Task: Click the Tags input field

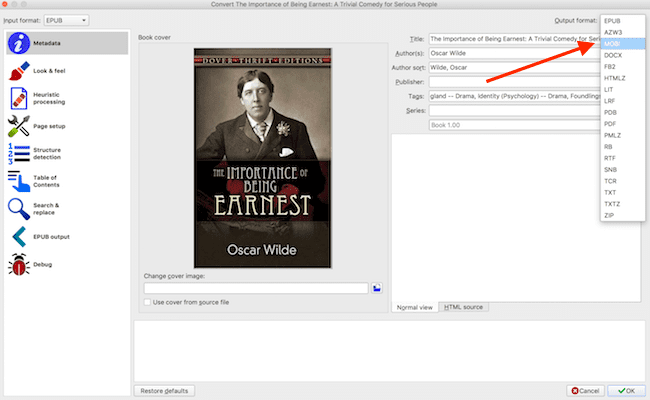Action: pyautogui.click(x=514, y=96)
